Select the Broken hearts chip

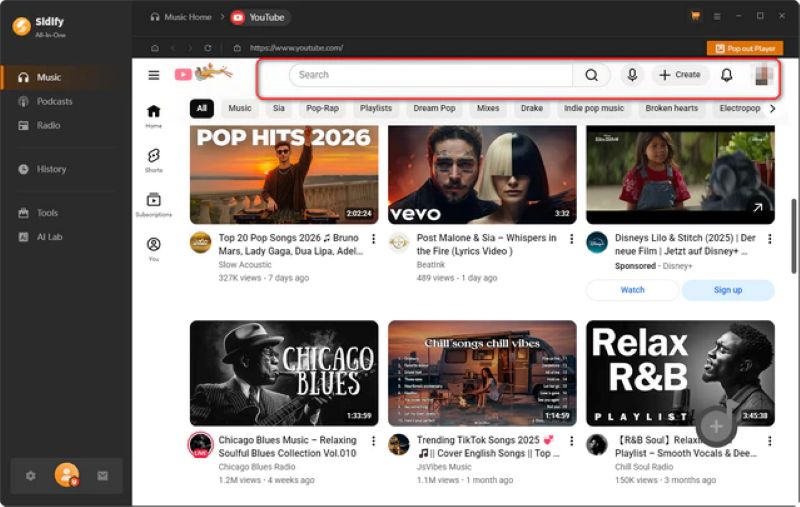pyautogui.click(x=671, y=108)
